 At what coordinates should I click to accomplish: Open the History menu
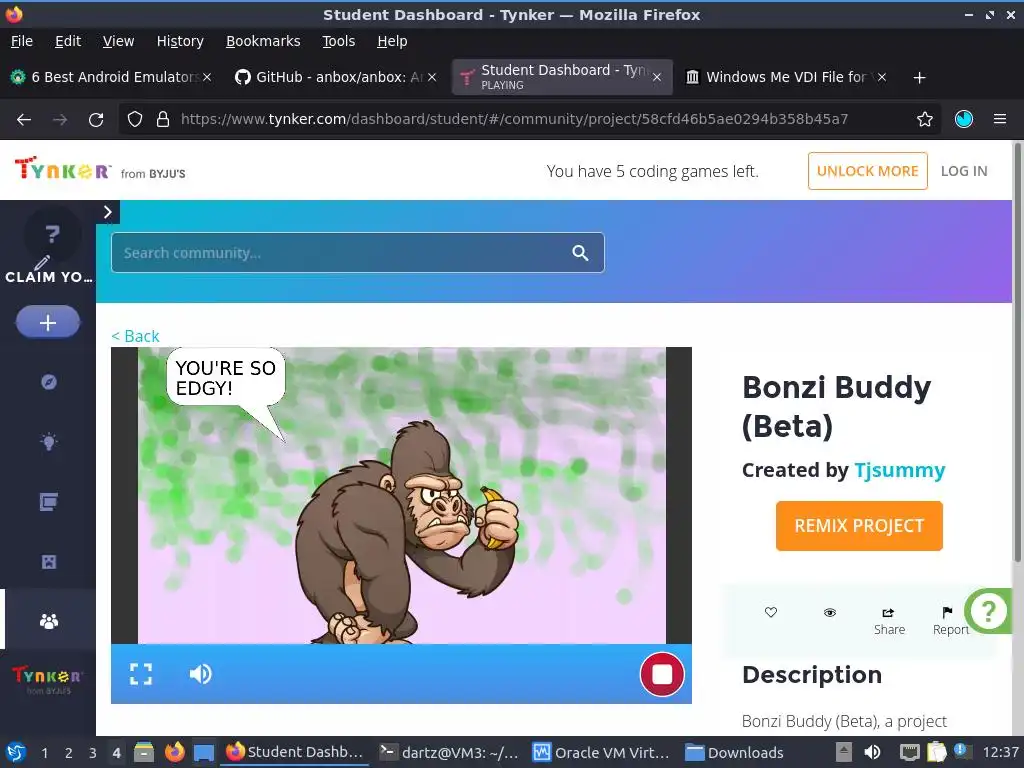click(x=180, y=41)
